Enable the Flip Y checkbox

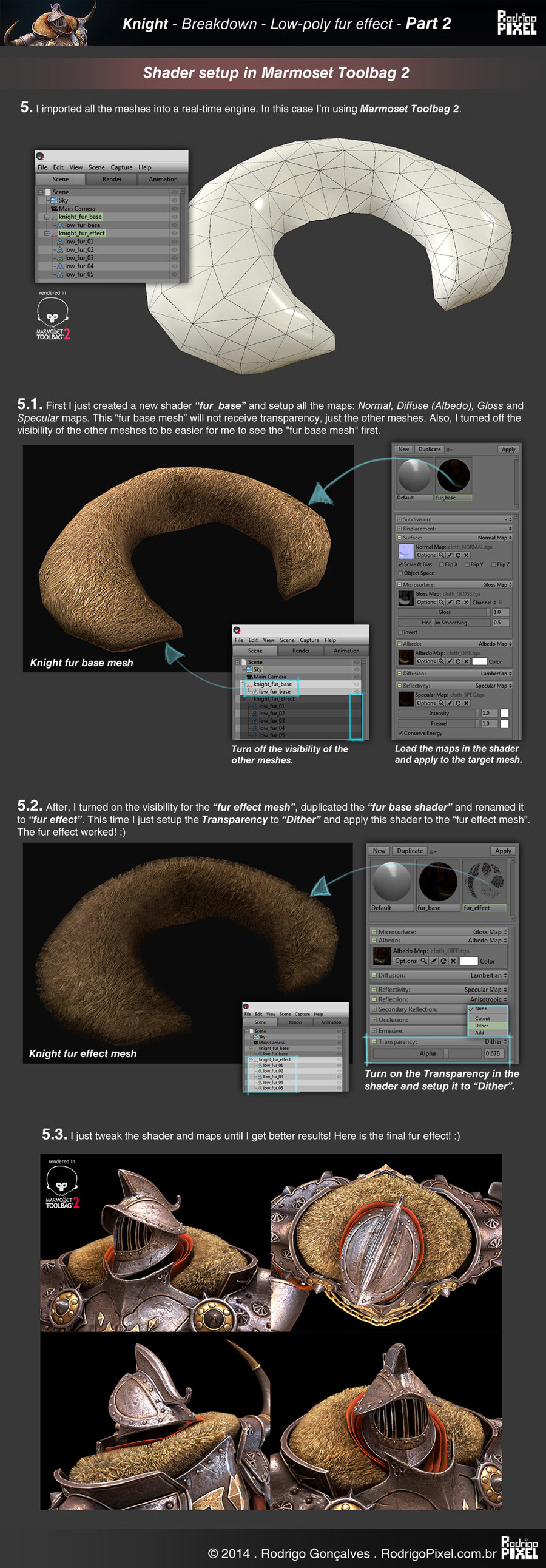[x=468, y=564]
